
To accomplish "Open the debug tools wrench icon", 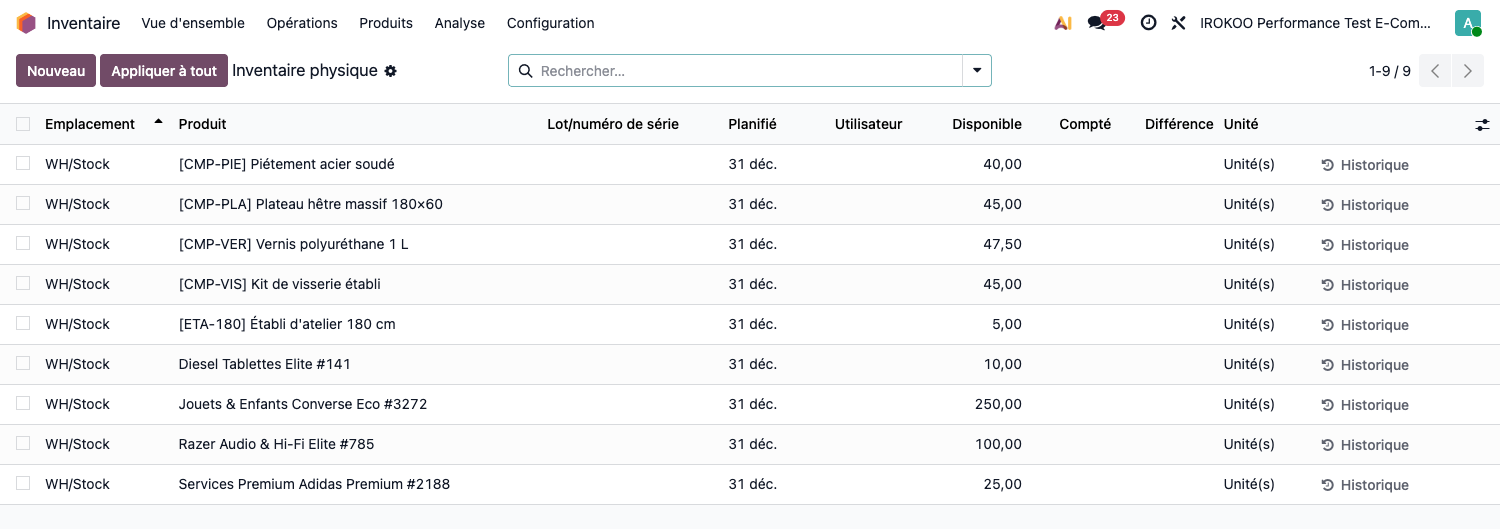I will coord(1178,23).
